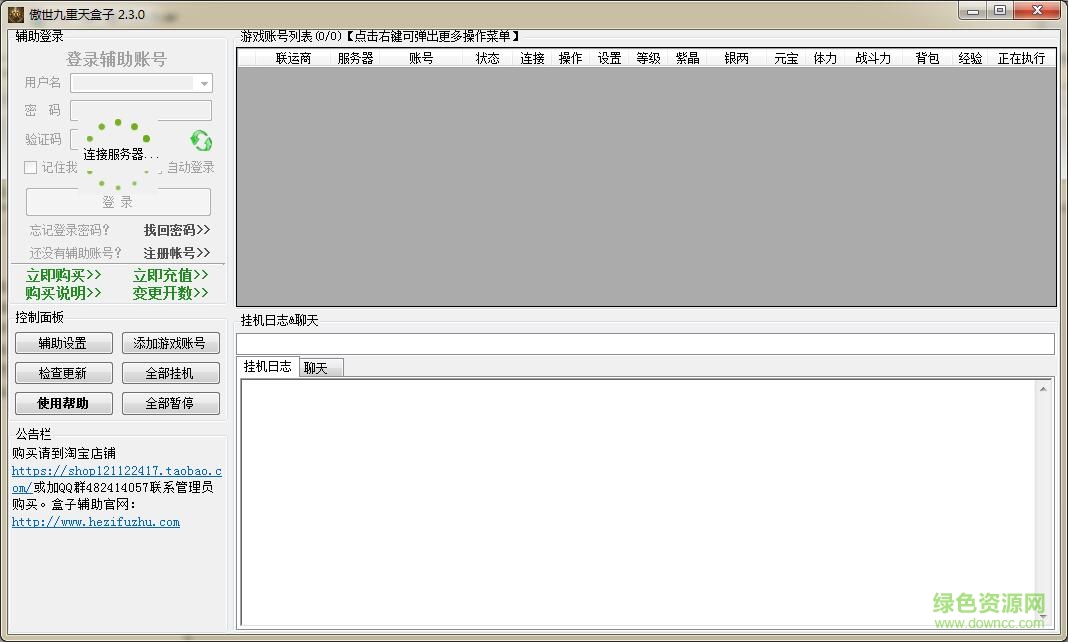Click the 账号 column header
The image size is (1068, 642).
point(421,59)
